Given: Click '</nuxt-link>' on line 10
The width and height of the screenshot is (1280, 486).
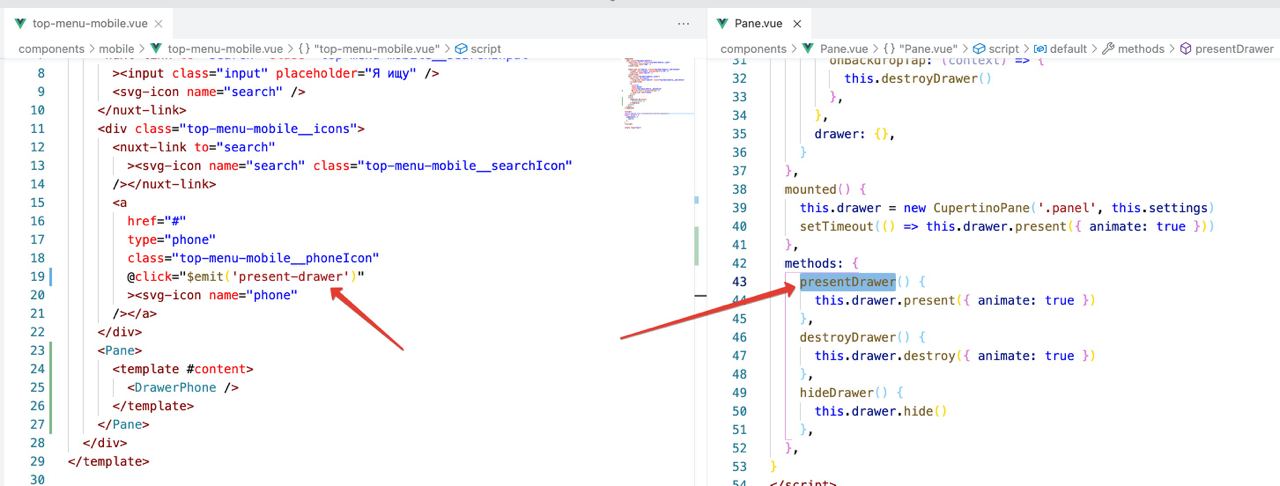Looking at the screenshot, I should click(x=142, y=110).
